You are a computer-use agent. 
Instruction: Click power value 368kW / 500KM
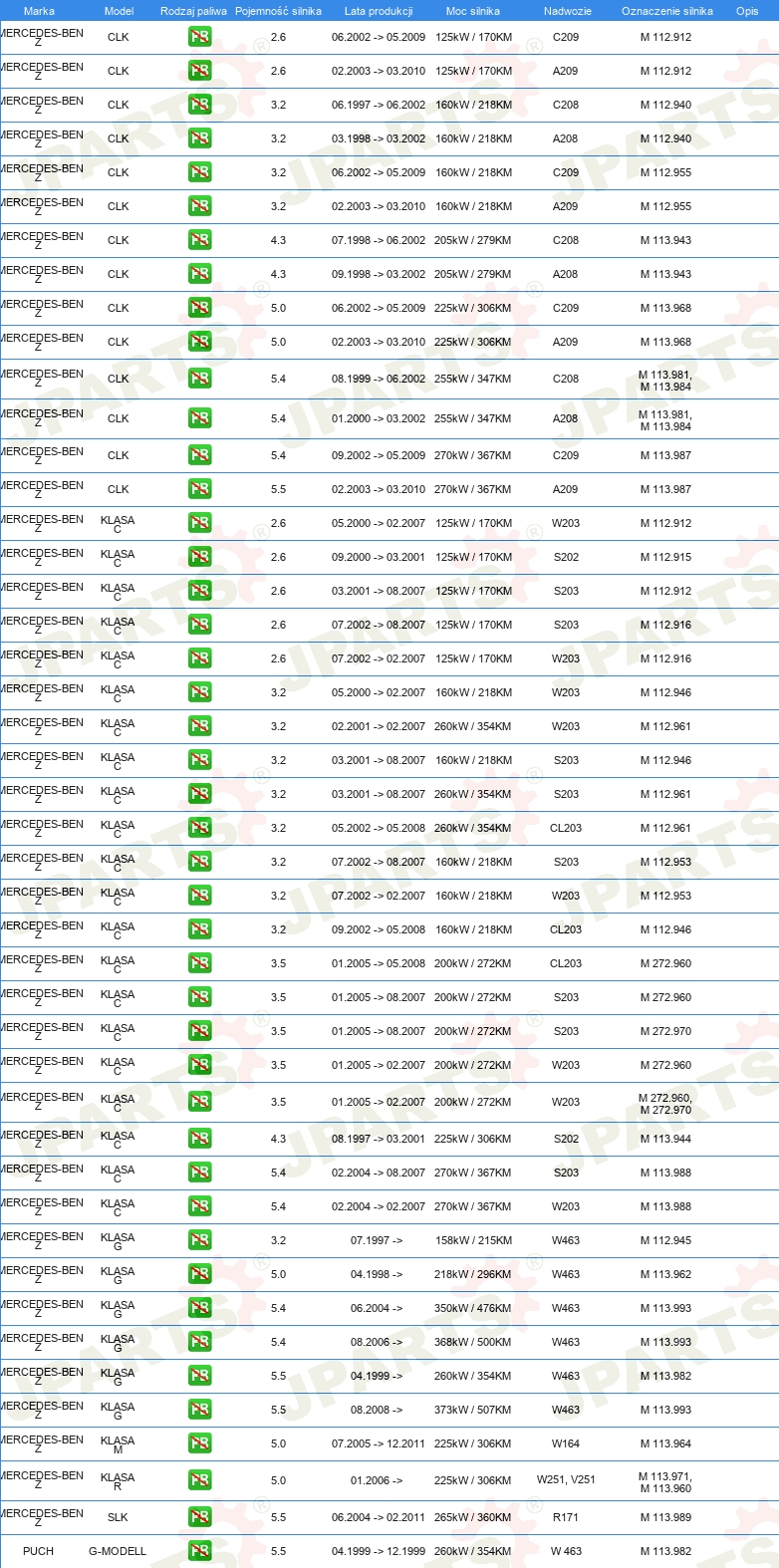point(473,1343)
